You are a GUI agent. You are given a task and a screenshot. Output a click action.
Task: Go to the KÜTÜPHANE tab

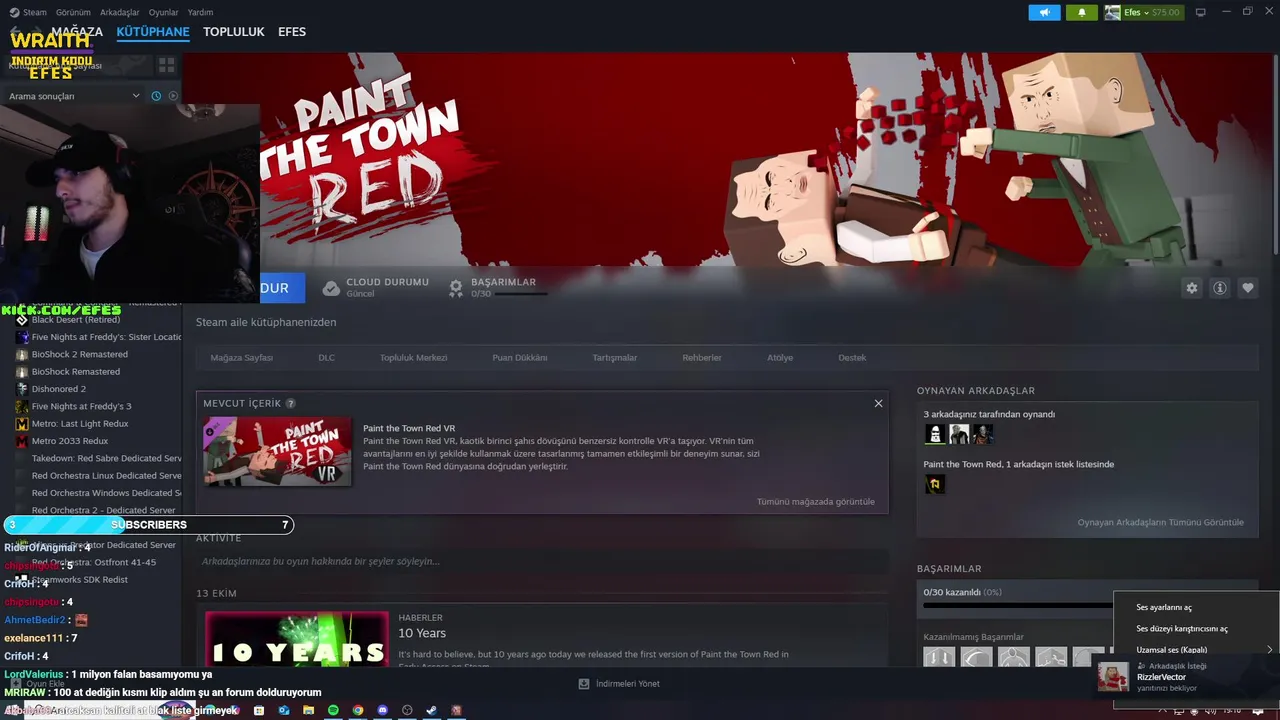(153, 32)
